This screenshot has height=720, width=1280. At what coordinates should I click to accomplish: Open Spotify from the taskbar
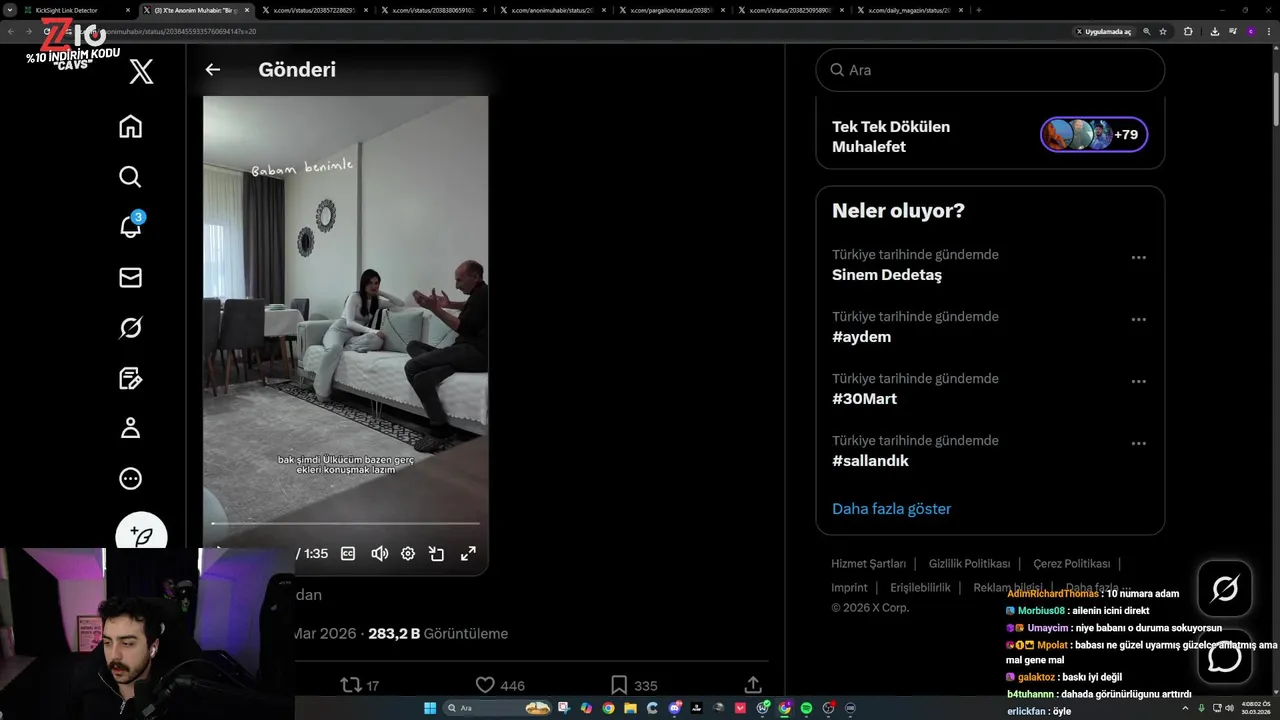tap(806, 708)
